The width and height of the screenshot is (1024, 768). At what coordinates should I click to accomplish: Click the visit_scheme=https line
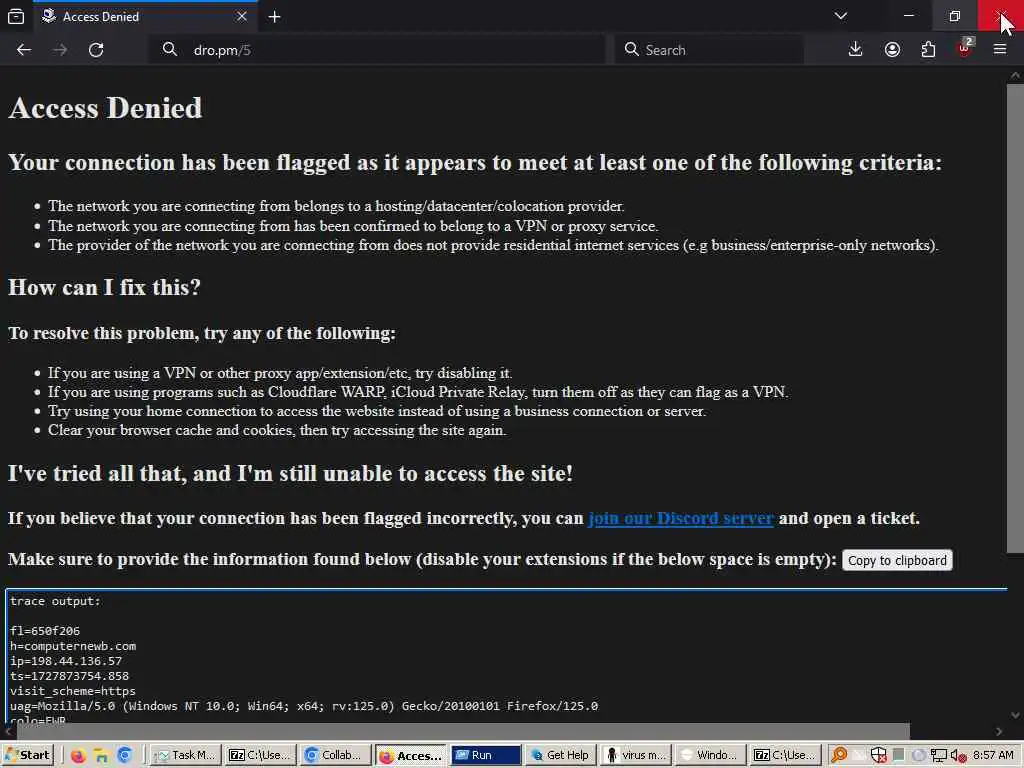pos(73,691)
